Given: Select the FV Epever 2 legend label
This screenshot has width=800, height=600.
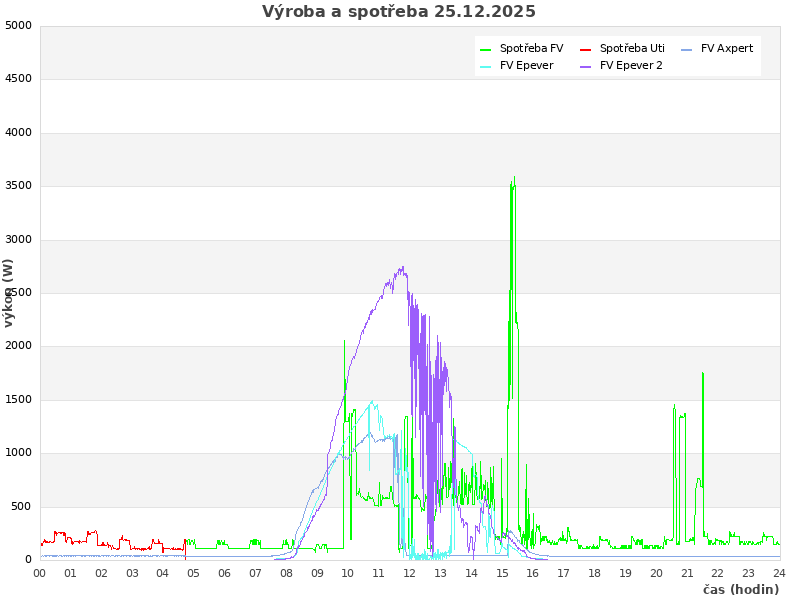Looking at the screenshot, I should [x=631, y=65].
